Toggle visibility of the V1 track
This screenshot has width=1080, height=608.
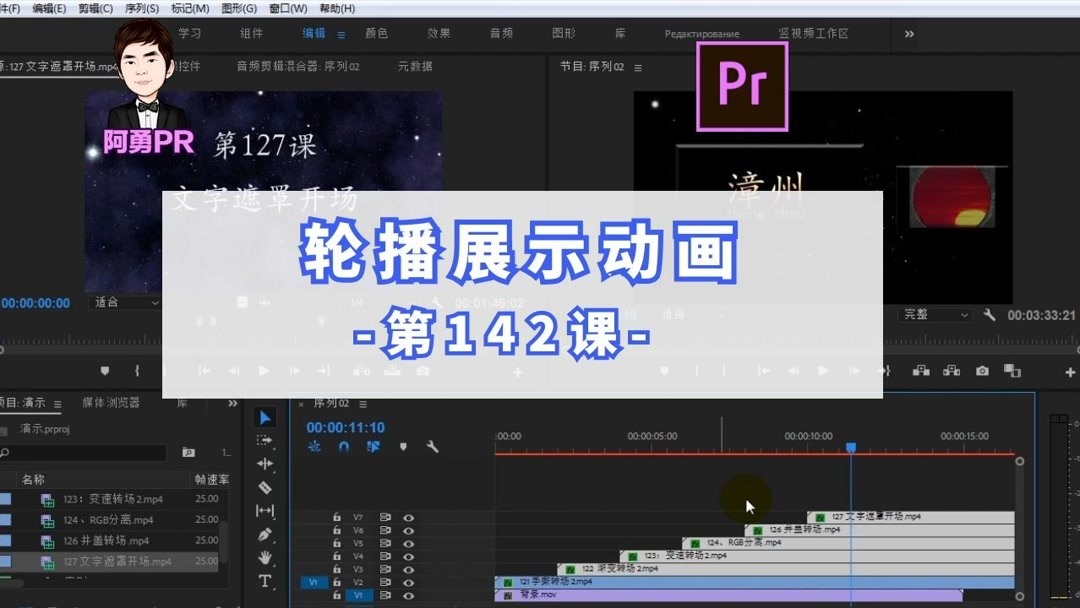pyautogui.click(x=408, y=594)
